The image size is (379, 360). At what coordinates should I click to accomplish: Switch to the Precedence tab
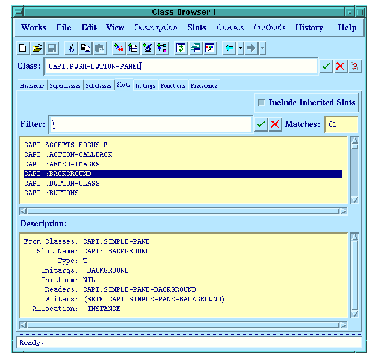pyautogui.click(x=204, y=86)
